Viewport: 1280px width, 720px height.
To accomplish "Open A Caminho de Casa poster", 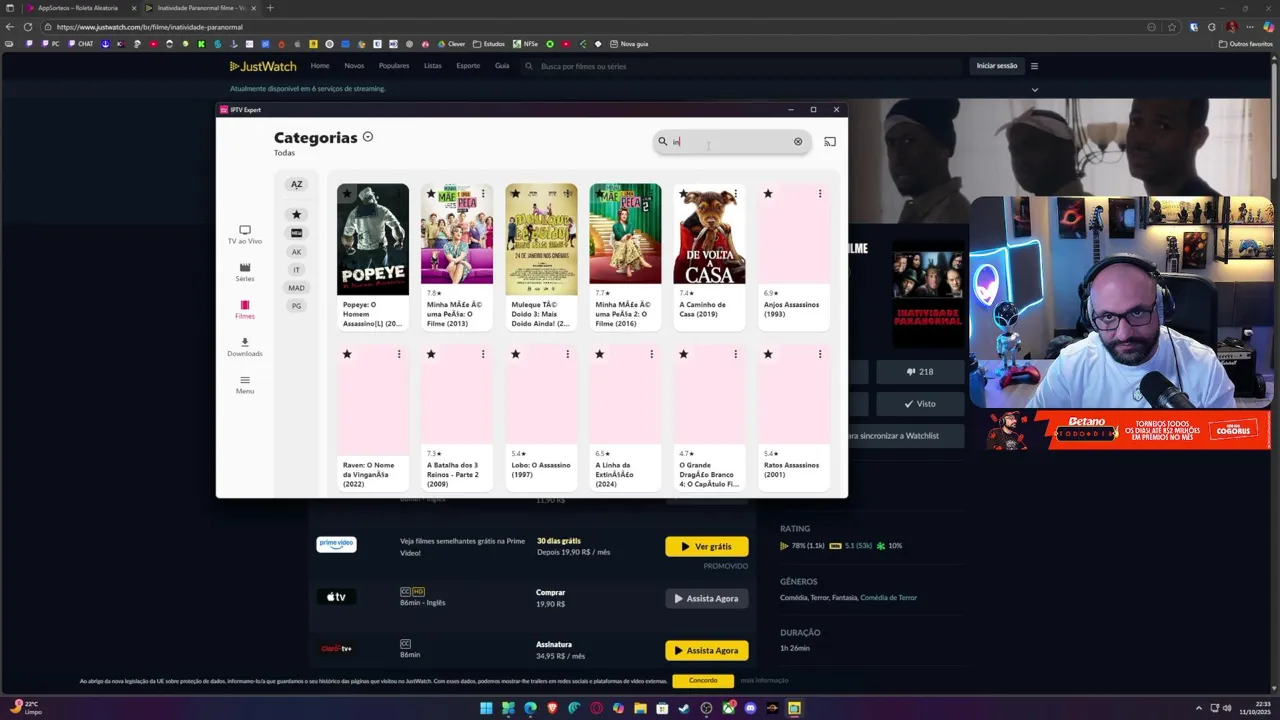I will coord(709,234).
